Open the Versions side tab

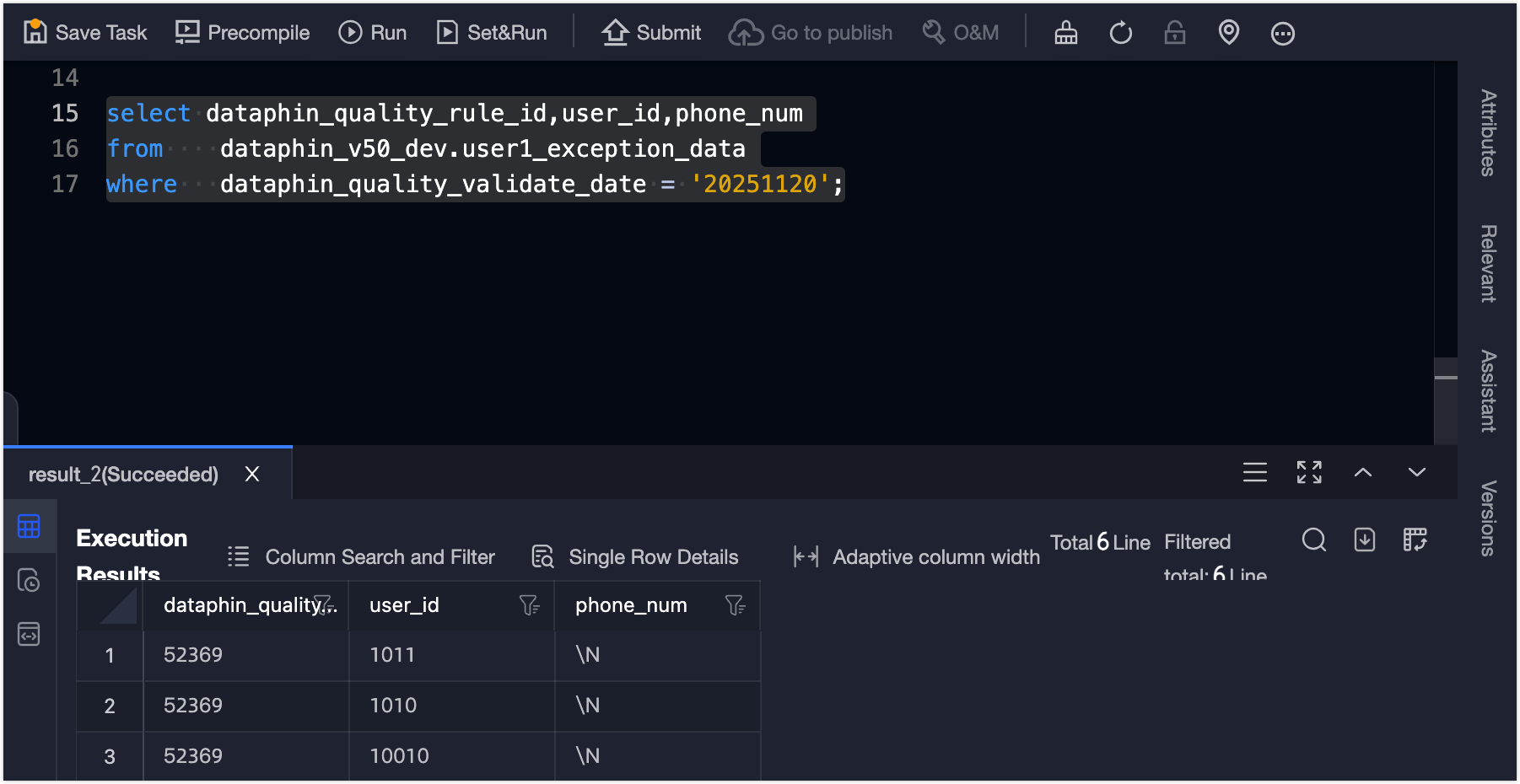pos(1489,518)
